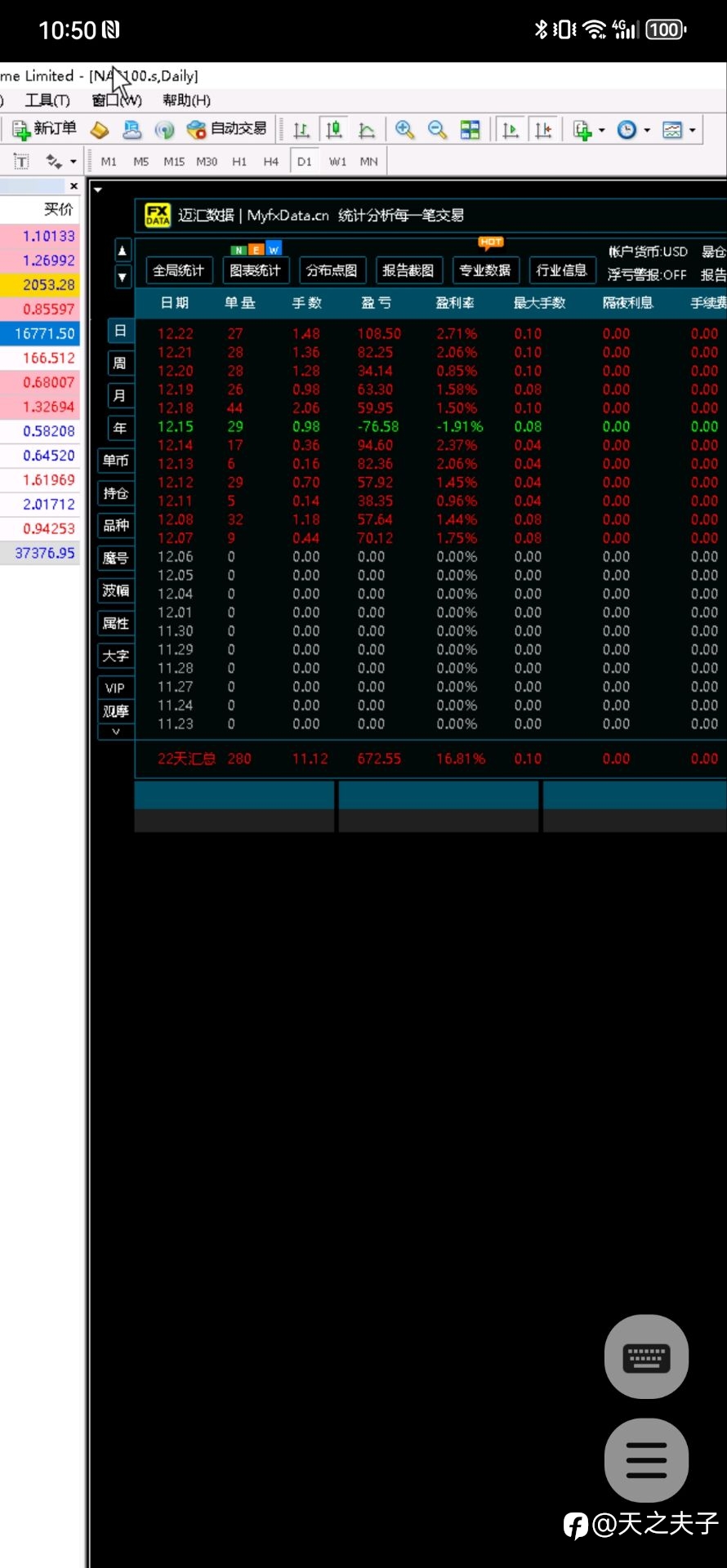Switch timeframe to H4
Screen dimensions: 727x1568
[x=270, y=162]
